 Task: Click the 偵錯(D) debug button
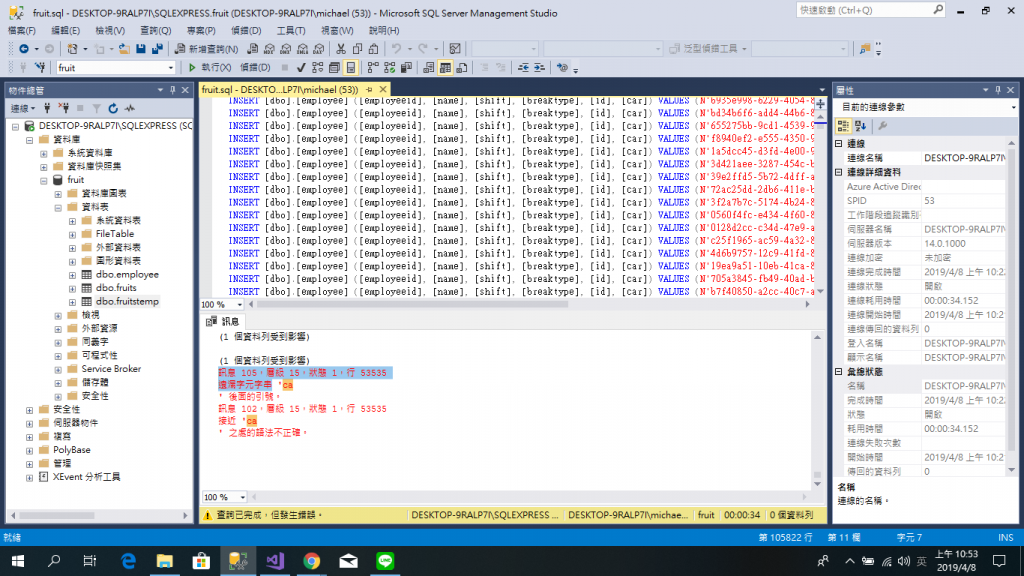255,67
